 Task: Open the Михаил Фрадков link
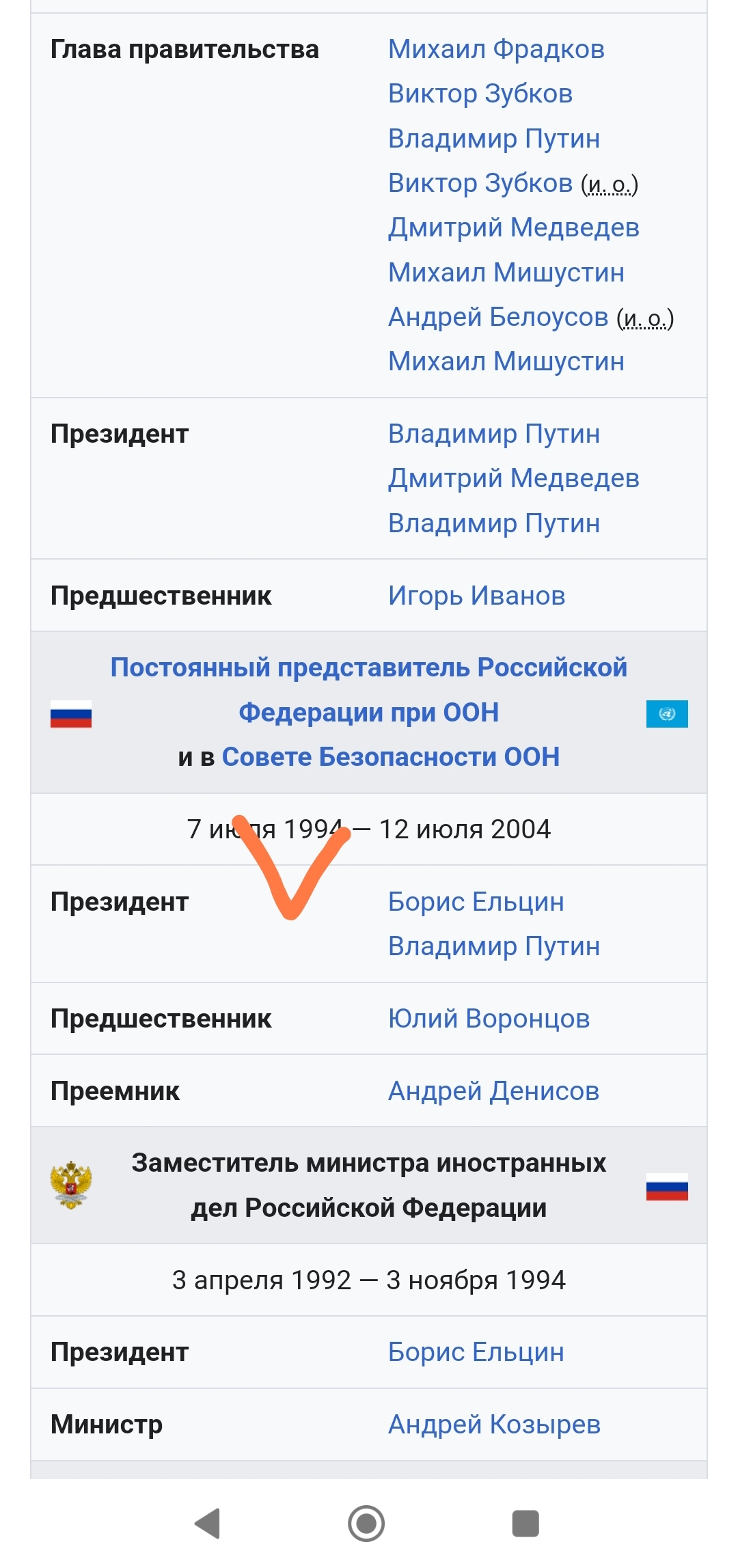496,49
